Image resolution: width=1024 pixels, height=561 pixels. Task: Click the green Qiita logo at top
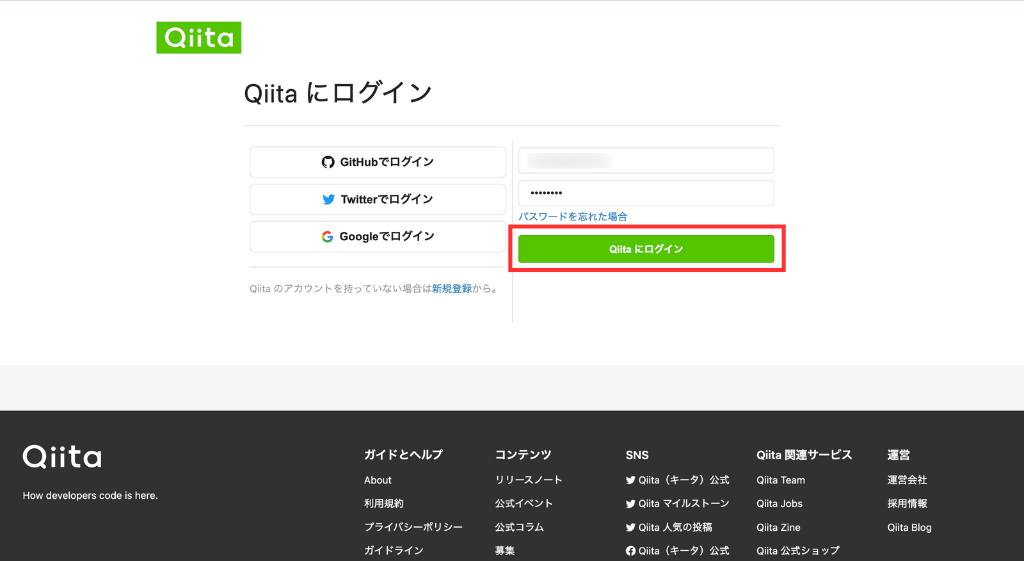(x=199, y=38)
